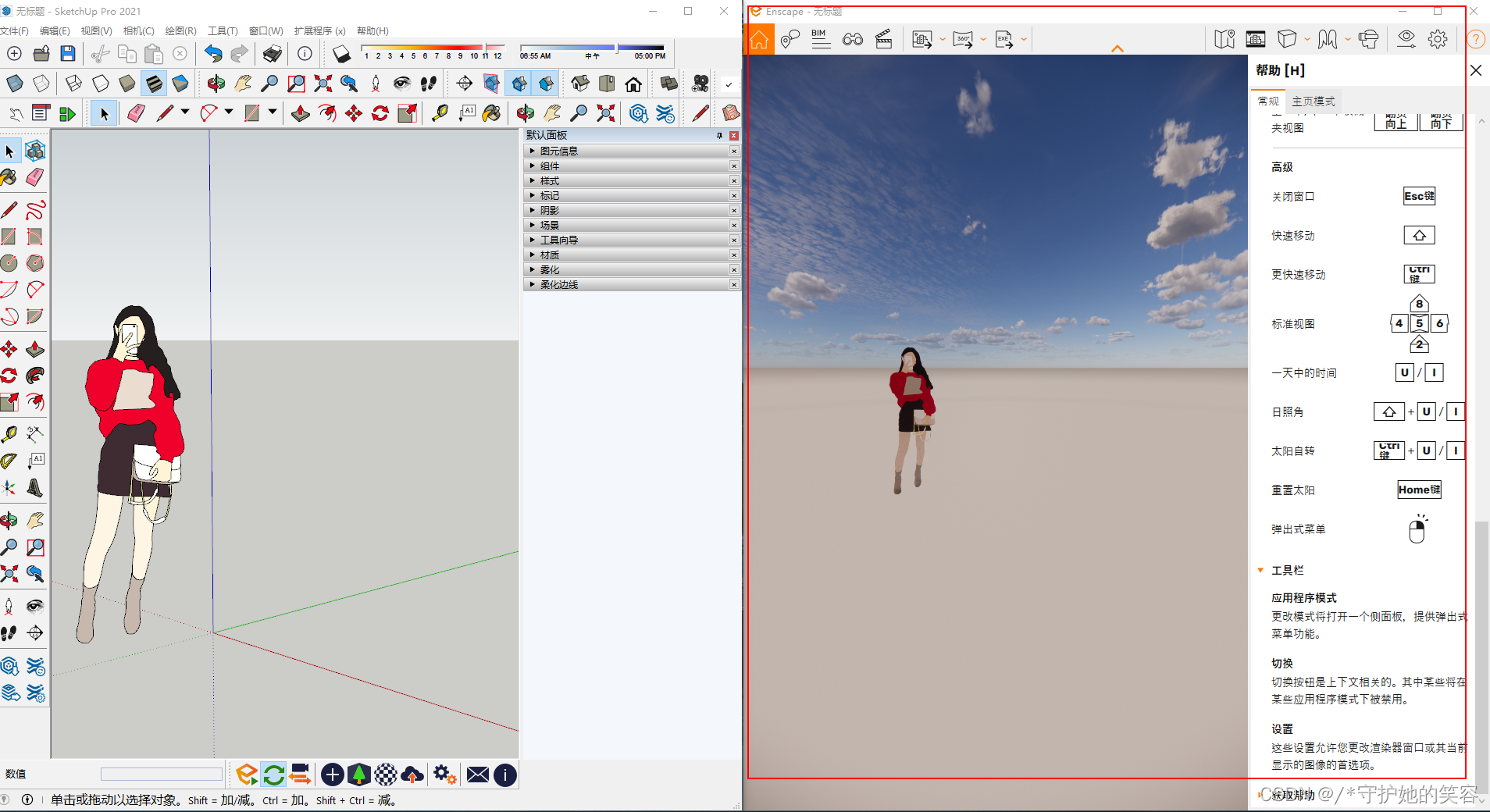Toggle Enscape VR headset mode
The height and width of the screenshot is (812, 1490).
coord(1368,39)
